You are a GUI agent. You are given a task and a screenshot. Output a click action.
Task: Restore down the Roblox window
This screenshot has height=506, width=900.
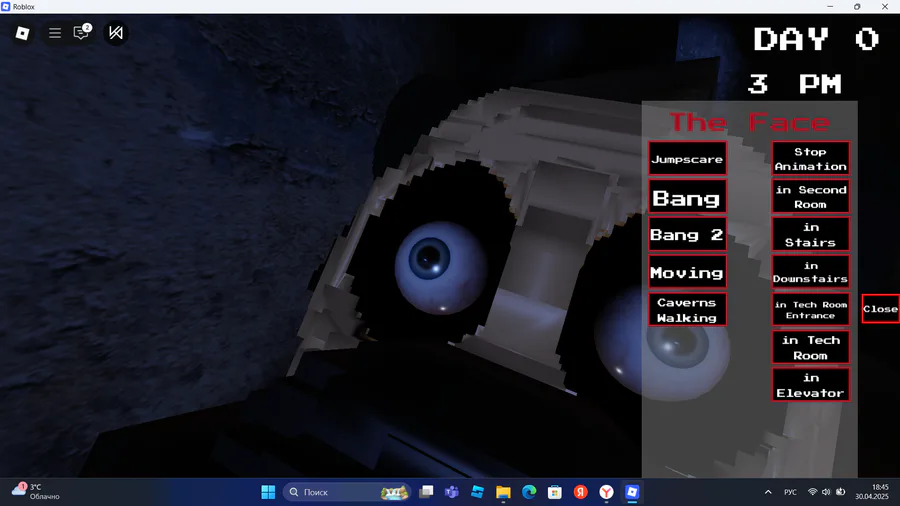point(857,7)
